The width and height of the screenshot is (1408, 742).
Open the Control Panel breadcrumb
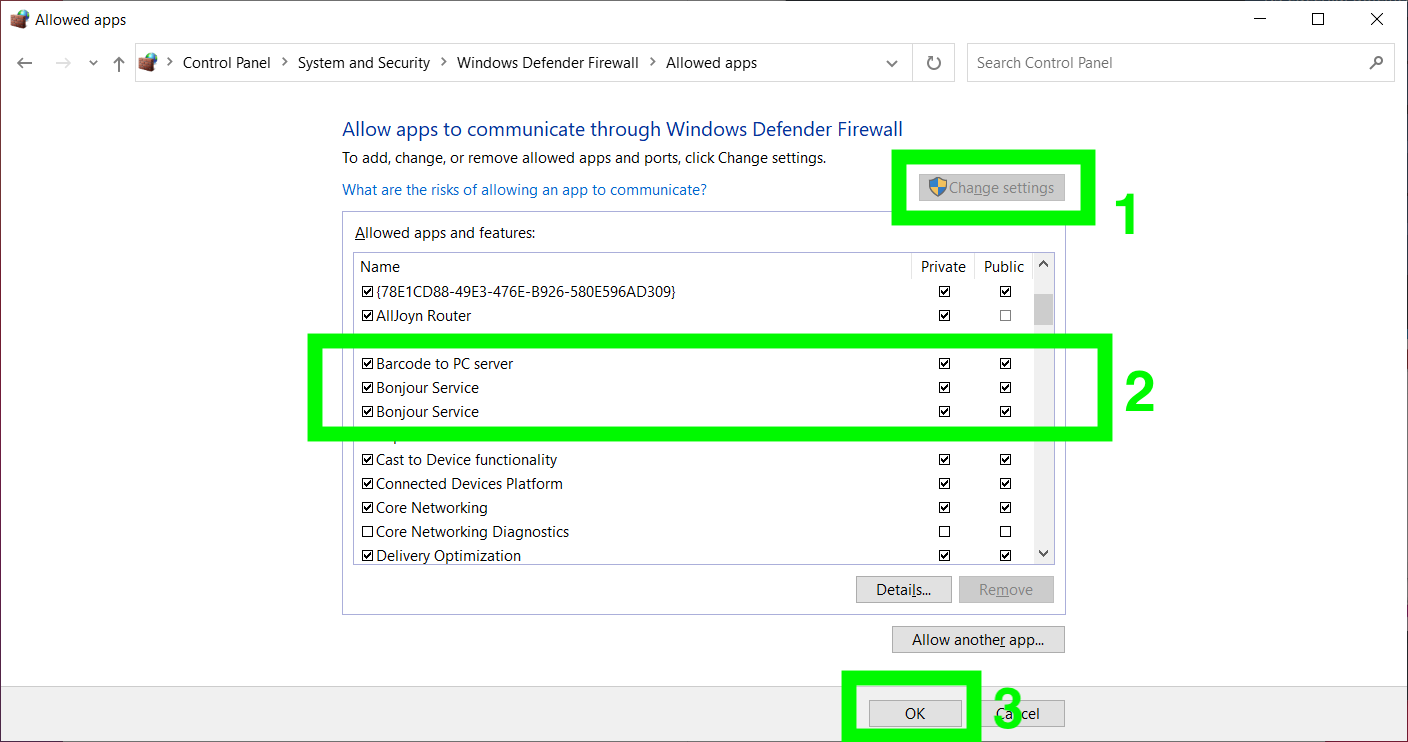(227, 62)
